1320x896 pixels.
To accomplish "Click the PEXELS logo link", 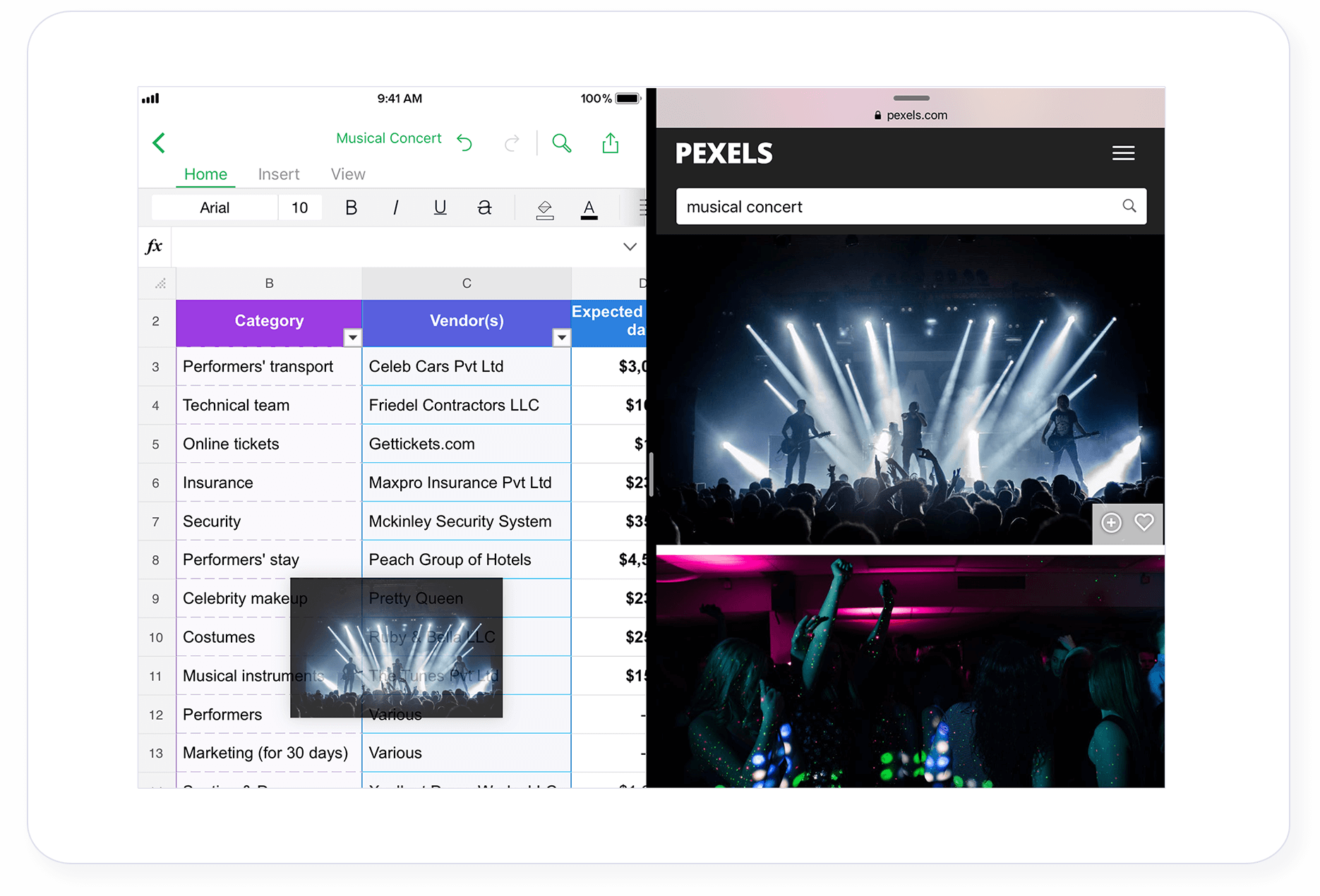I will [x=724, y=153].
